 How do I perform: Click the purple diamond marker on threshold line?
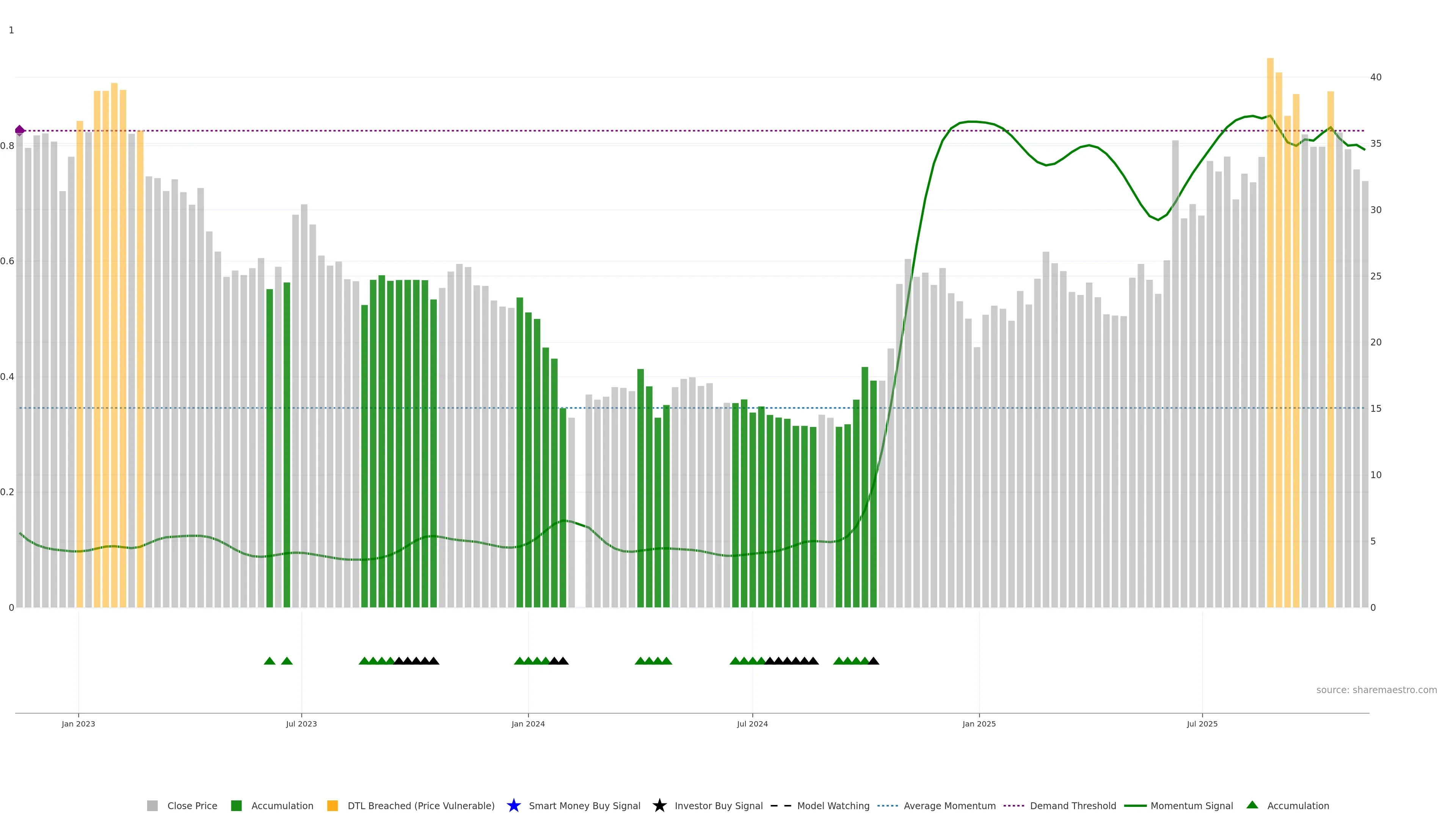pos(20,130)
